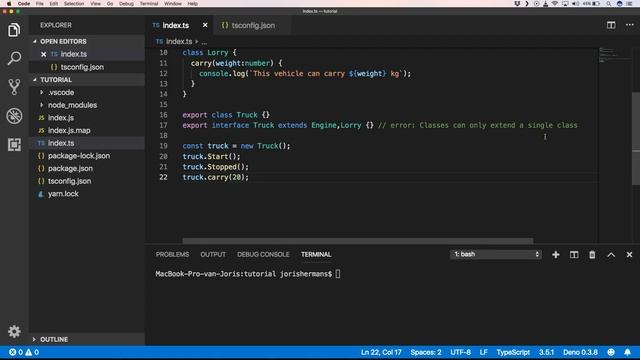Open tsconfig.json in Tutorial file tree
The image size is (640, 360).
tap(87, 181)
